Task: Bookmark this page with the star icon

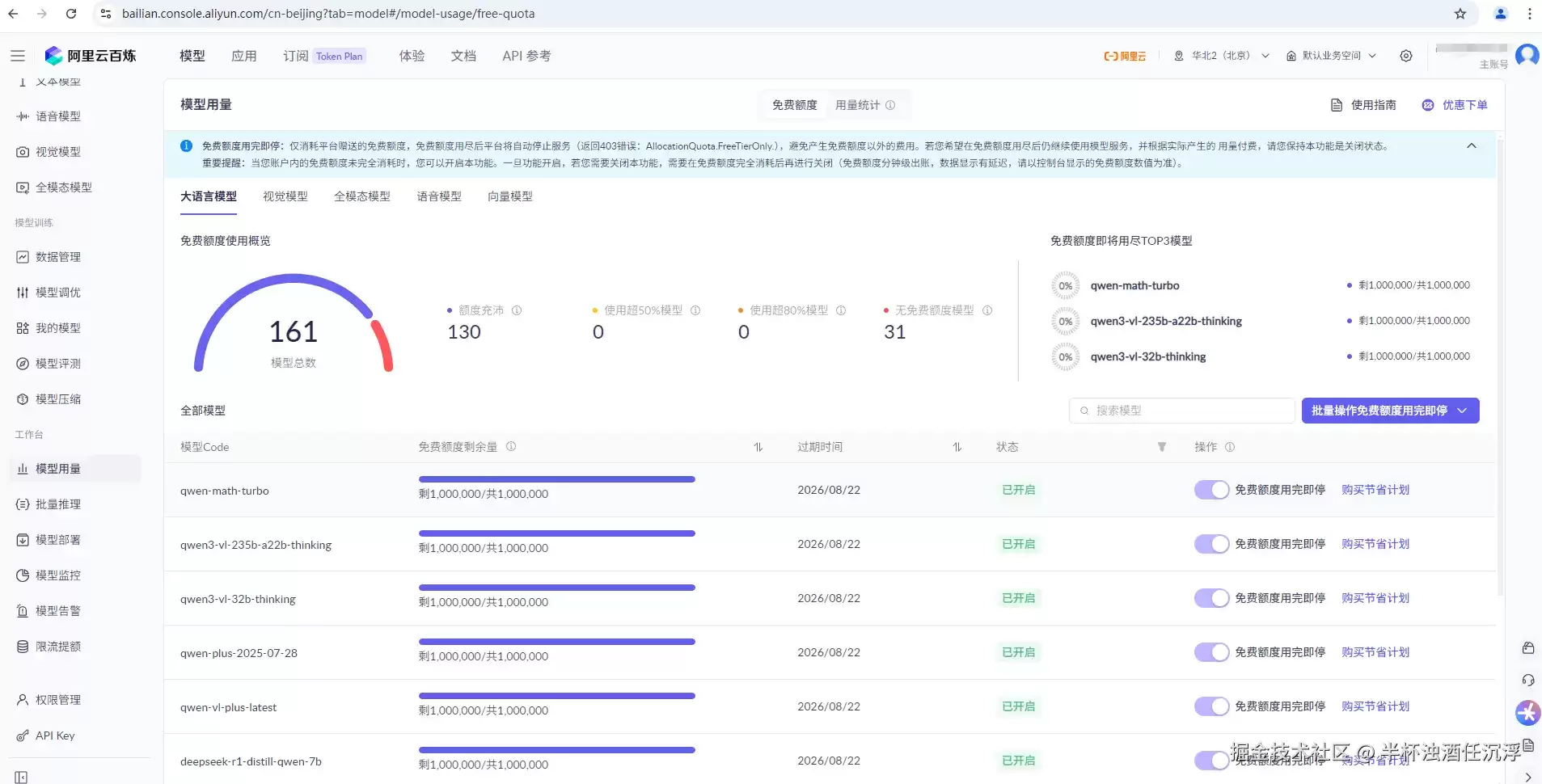Action: 1460,14
